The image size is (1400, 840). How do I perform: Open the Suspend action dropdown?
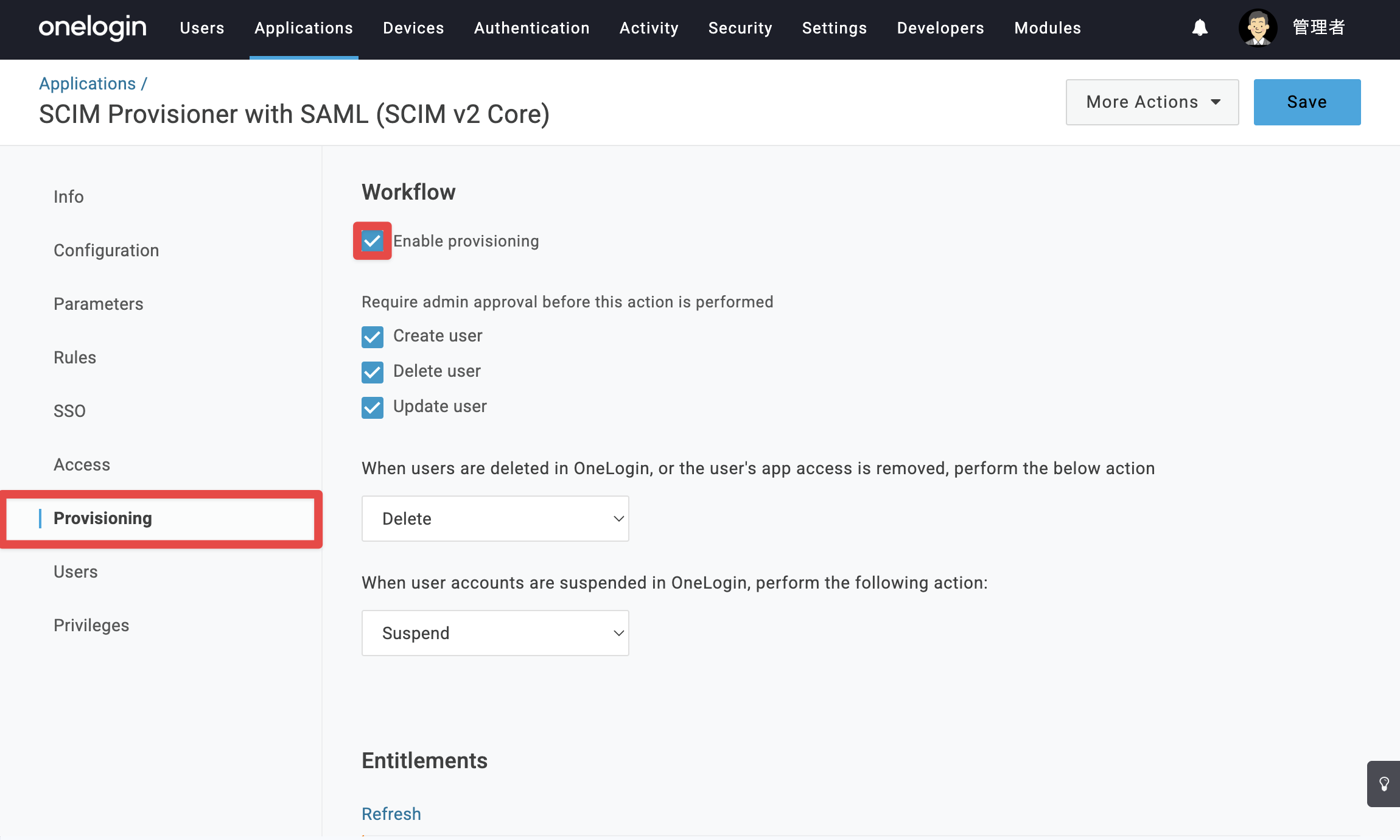[x=495, y=633]
